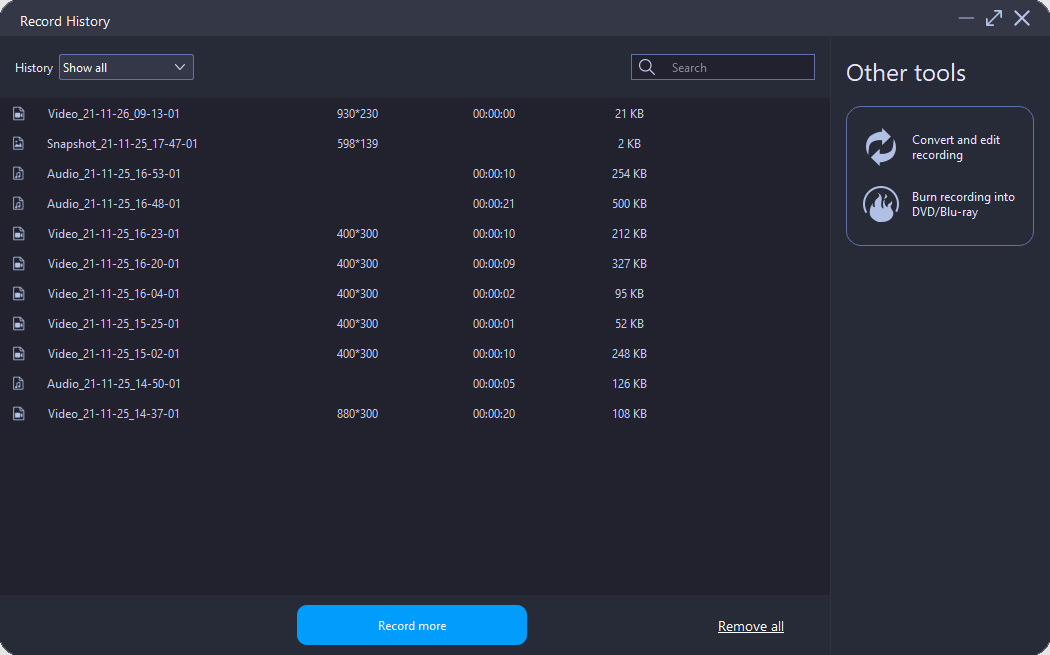Click the magnifying glass search icon
1050x655 pixels.
pos(647,67)
